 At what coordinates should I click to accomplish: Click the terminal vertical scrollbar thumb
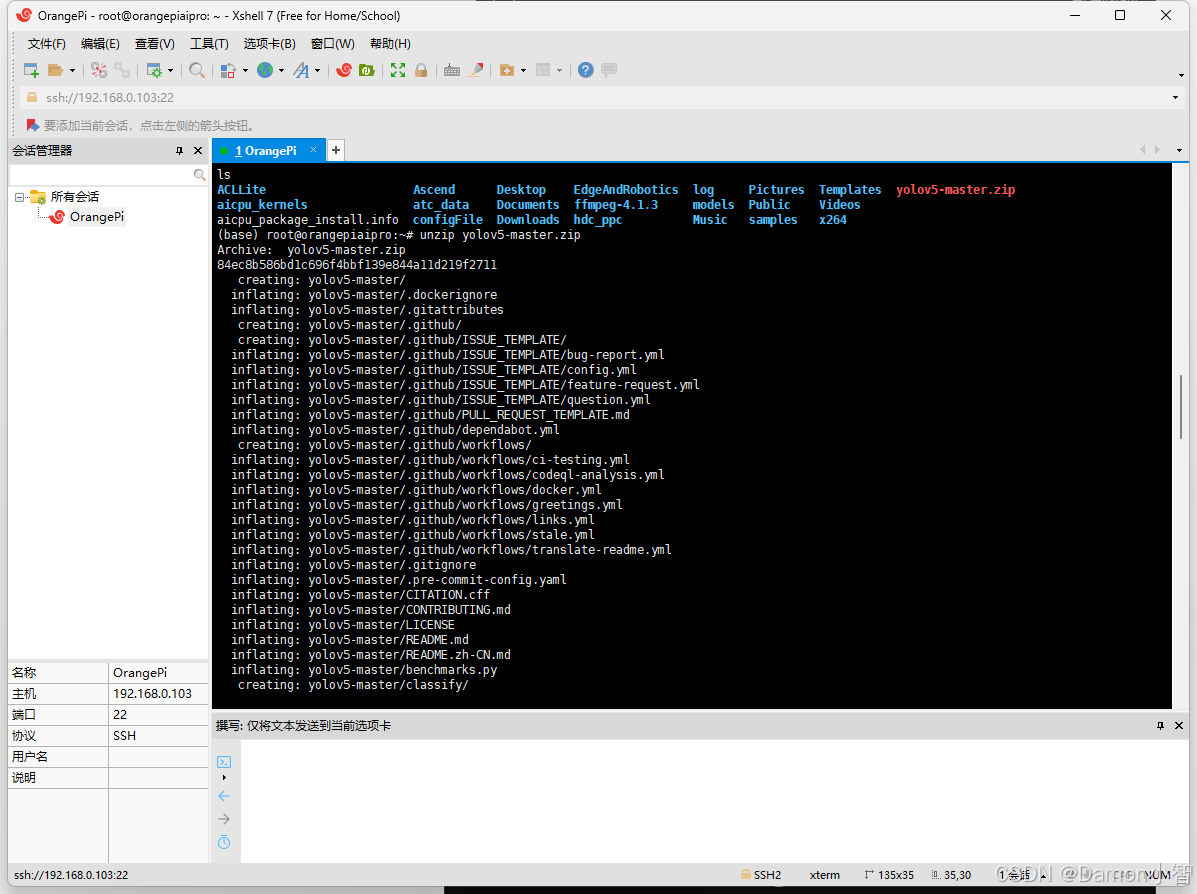(x=1180, y=407)
